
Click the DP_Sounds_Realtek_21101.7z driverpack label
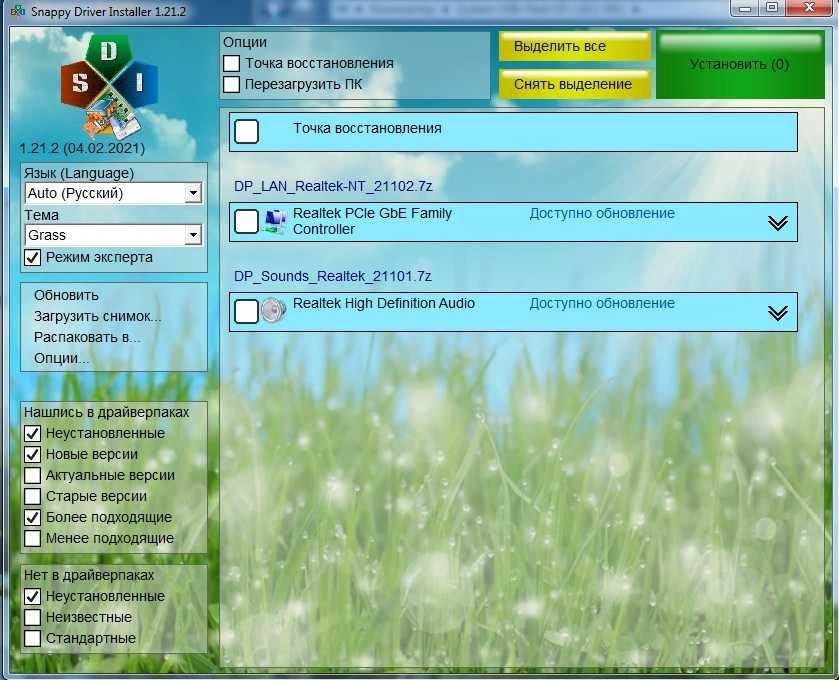(x=332, y=276)
